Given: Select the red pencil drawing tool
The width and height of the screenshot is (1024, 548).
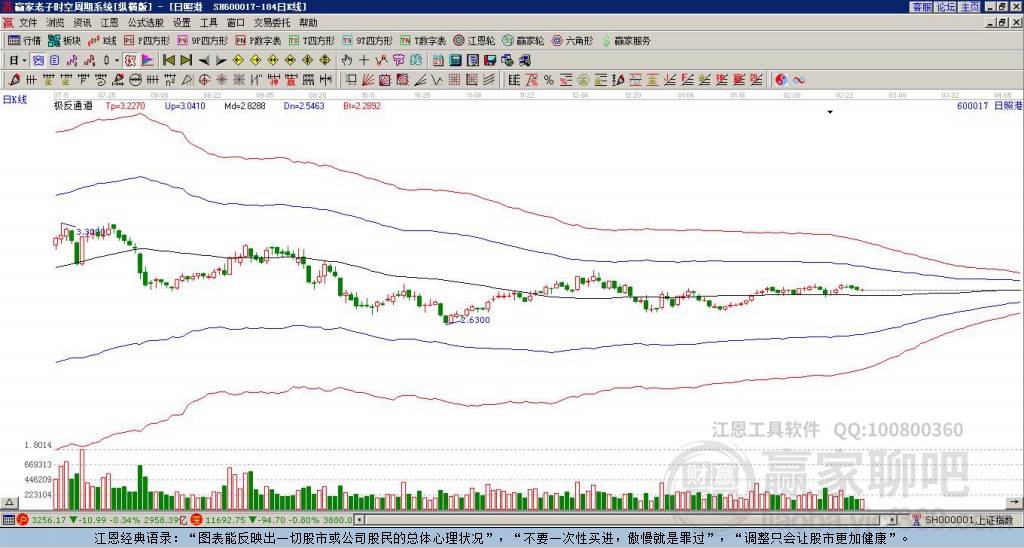Looking at the screenshot, I should (13, 80).
